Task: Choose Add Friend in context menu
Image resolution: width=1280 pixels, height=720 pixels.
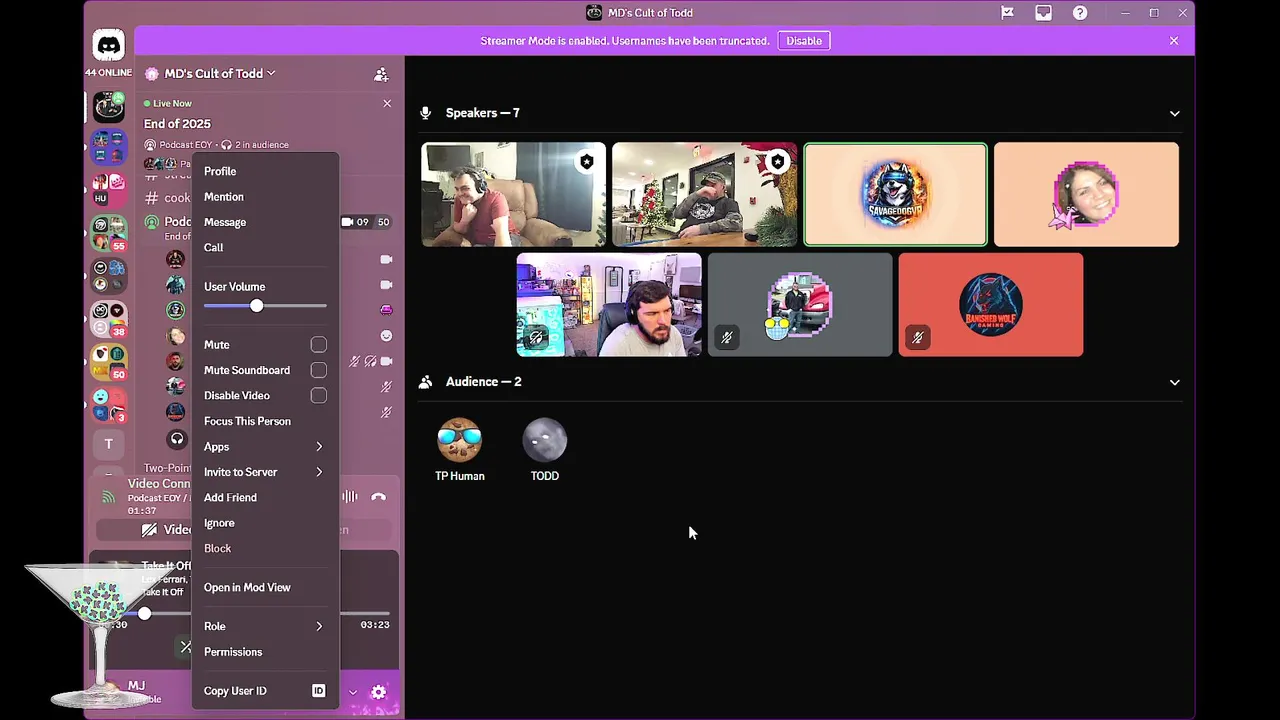Action: pyautogui.click(x=265, y=497)
